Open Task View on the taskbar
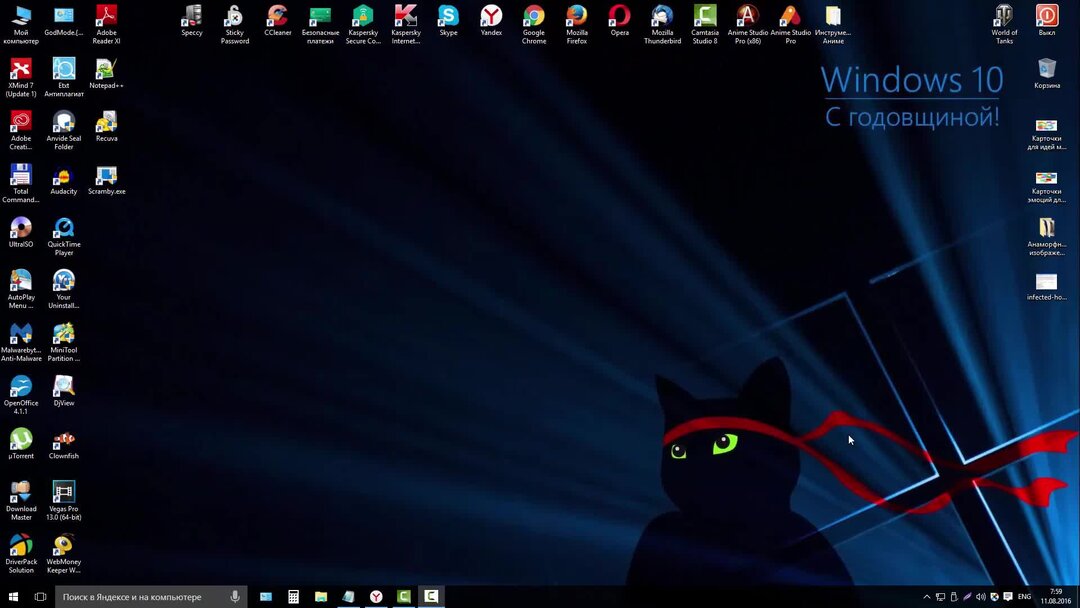 point(40,596)
